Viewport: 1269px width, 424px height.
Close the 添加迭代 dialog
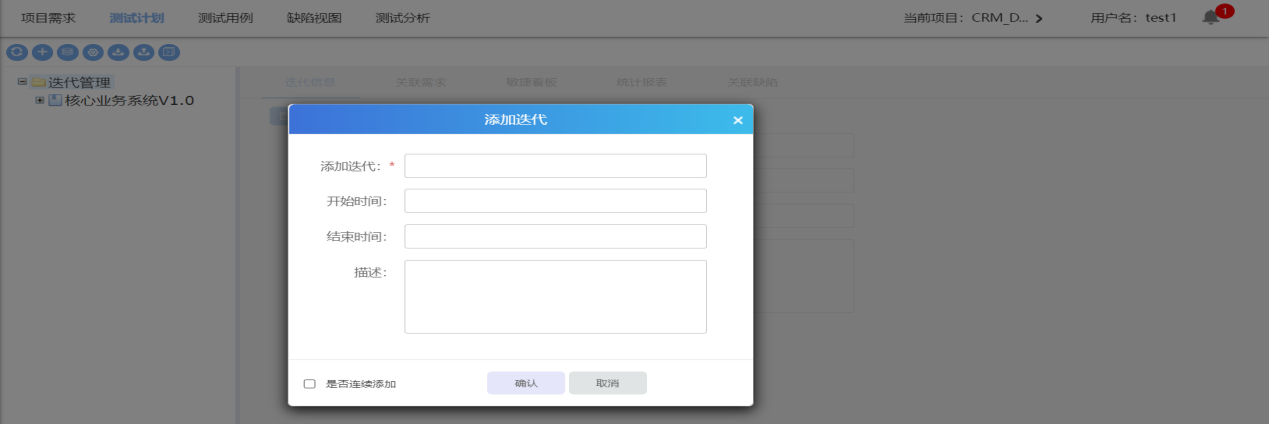tap(738, 120)
